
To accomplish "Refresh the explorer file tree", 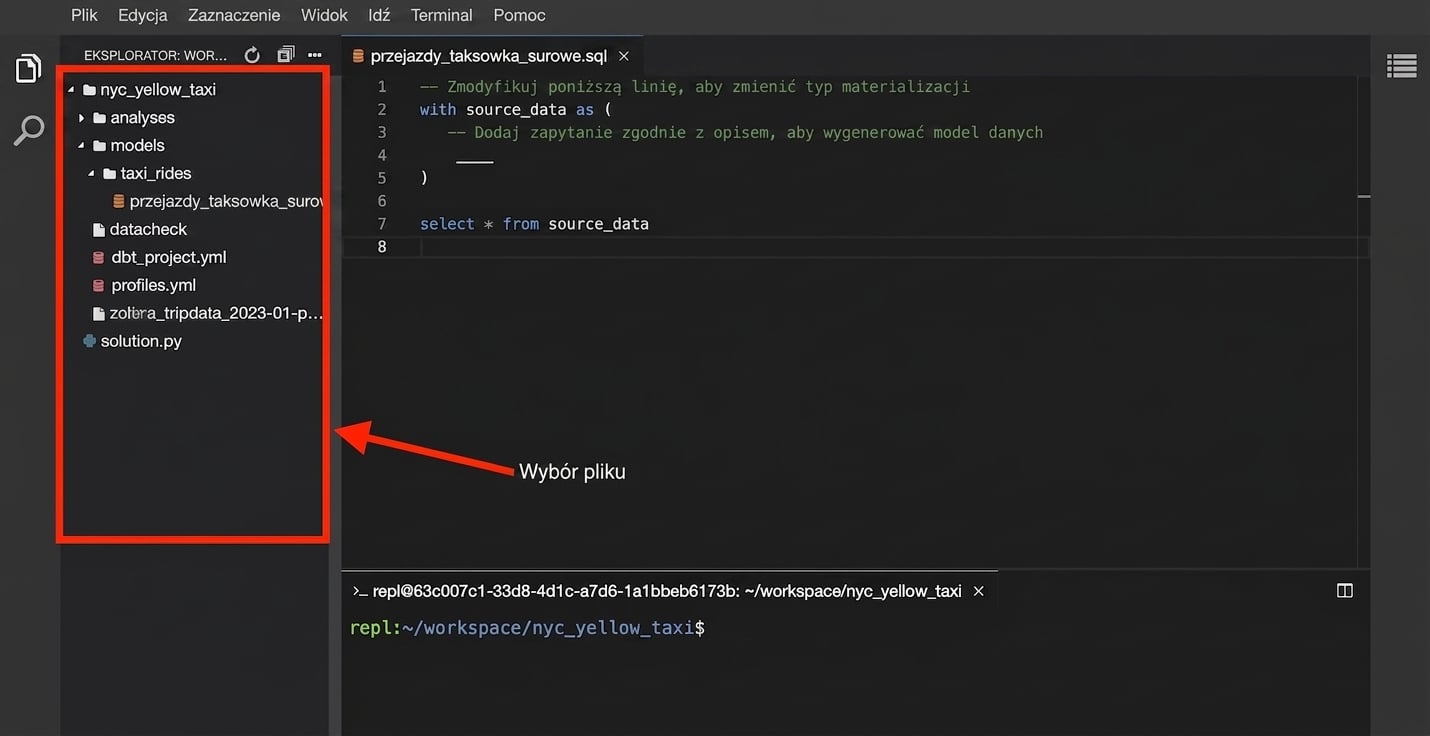I will (252, 55).
